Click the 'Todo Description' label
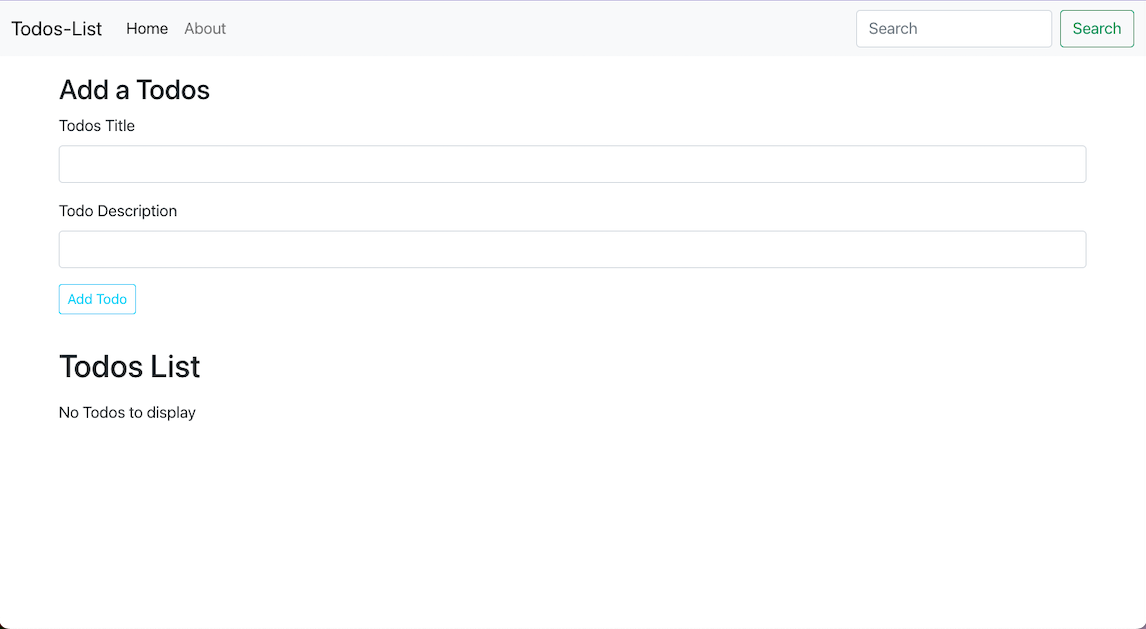 click(x=118, y=211)
